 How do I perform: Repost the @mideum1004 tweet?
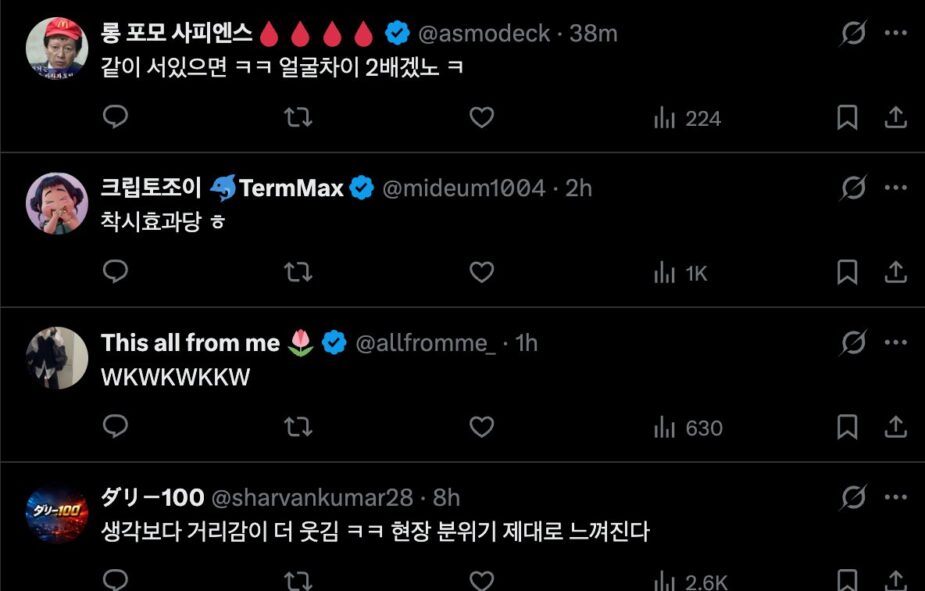[298, 272]
